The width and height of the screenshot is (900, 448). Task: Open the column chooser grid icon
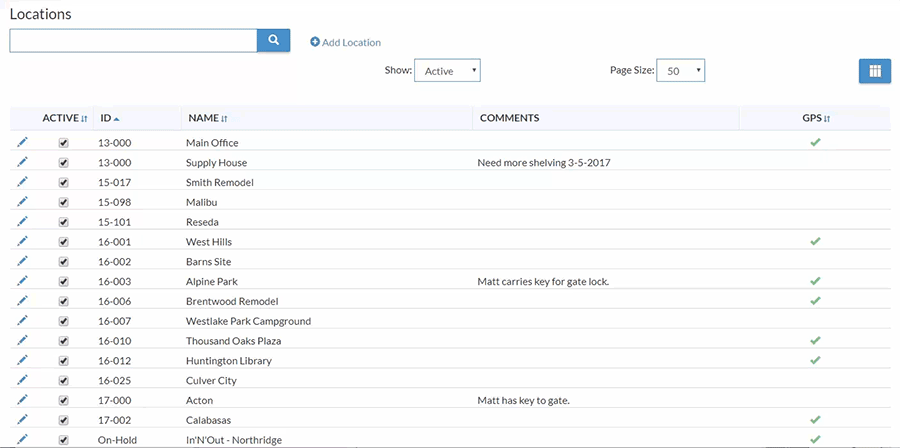[x=875, y=71]
